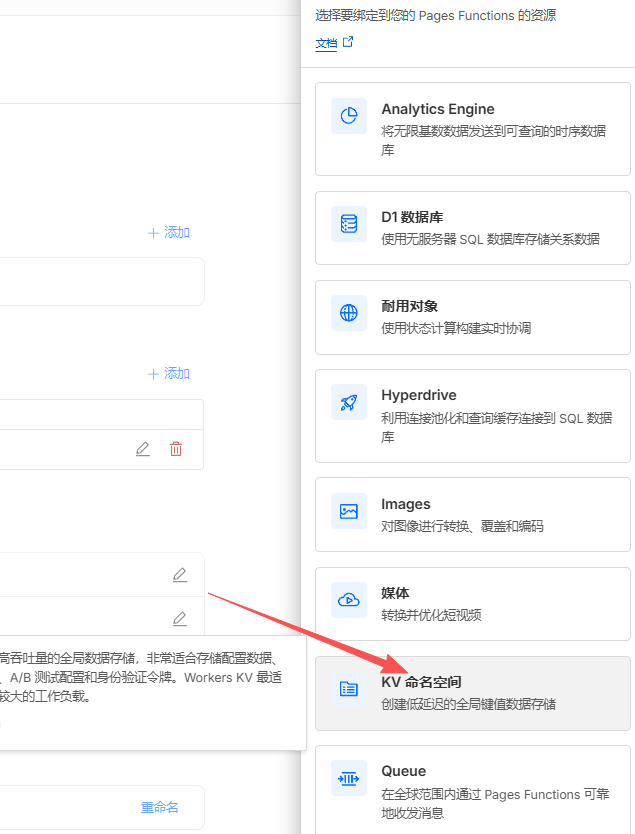Screen dimensions: 635x834
Task: Select the D1 数据库 resource card
Action: pyautogui.click(x=473, y=228)
